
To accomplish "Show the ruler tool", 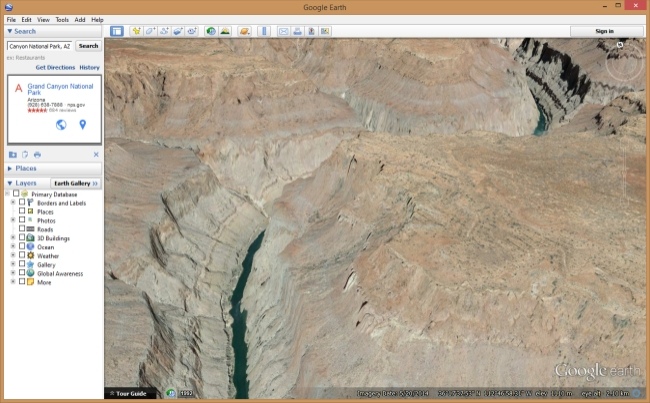I will point(264,31).
